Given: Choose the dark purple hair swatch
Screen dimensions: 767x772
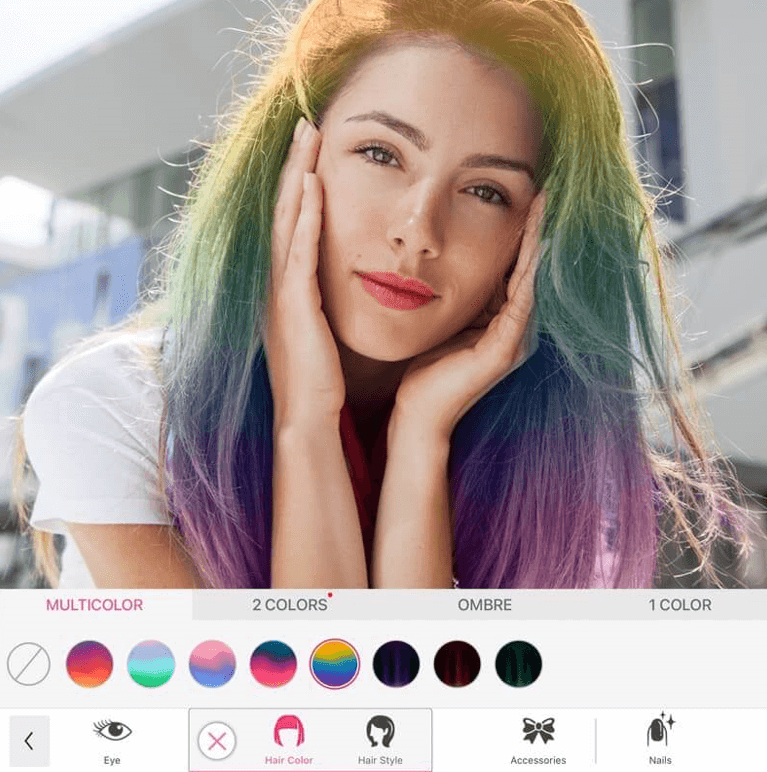Looking at the screenshot, I should (396, 664).
